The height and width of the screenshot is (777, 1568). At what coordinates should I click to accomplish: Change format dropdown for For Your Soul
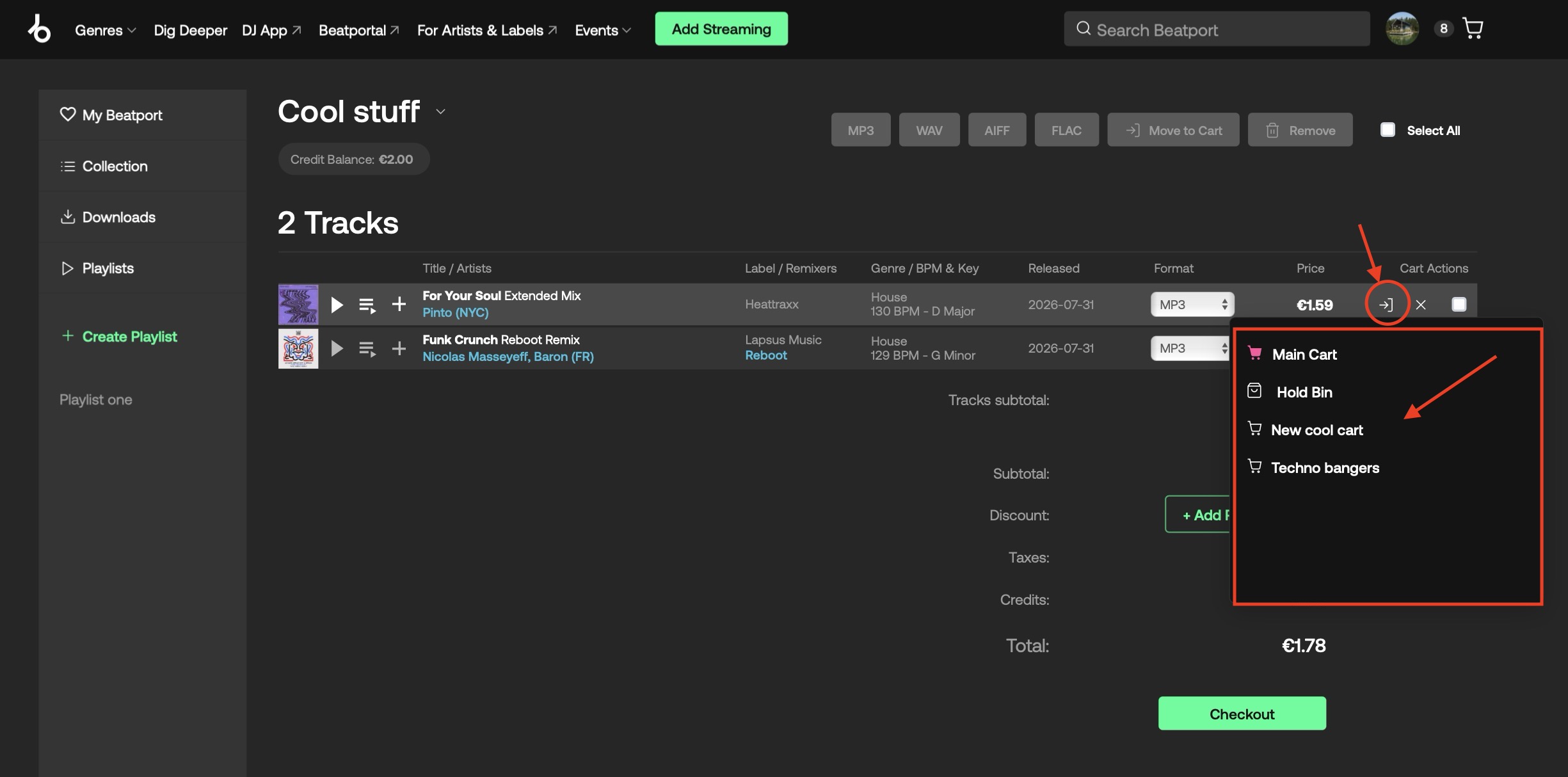pyautogui.click(x=1192, y=305)
